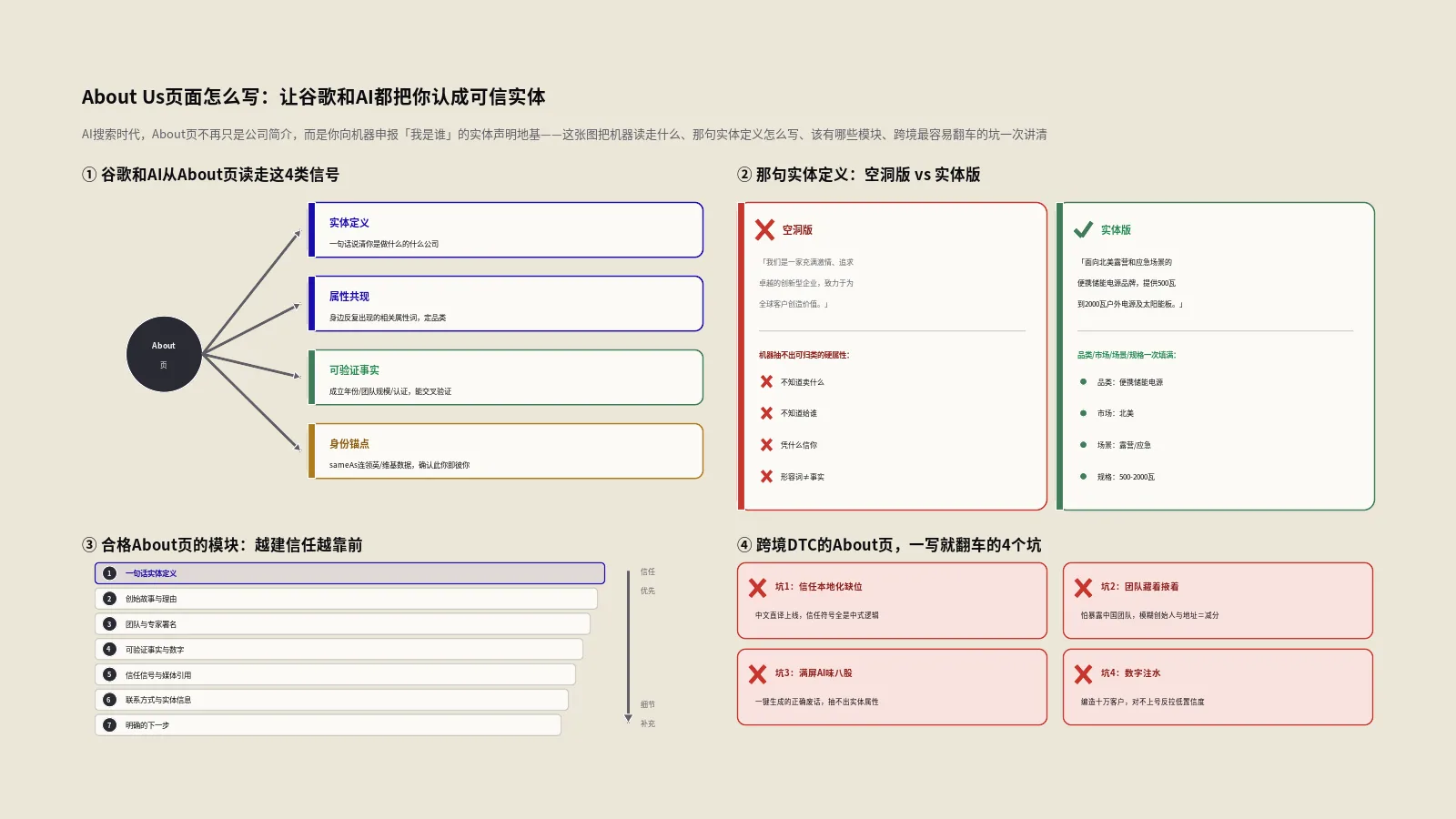Click the X icon in 坑1 card
Viewport: 1456px width, 819px height.
[757, 588]
